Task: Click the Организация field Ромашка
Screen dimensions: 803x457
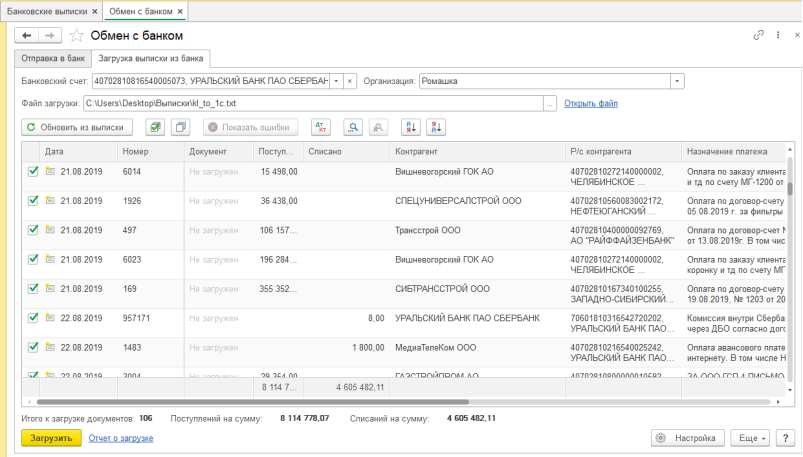Action: tap(545, 81)
